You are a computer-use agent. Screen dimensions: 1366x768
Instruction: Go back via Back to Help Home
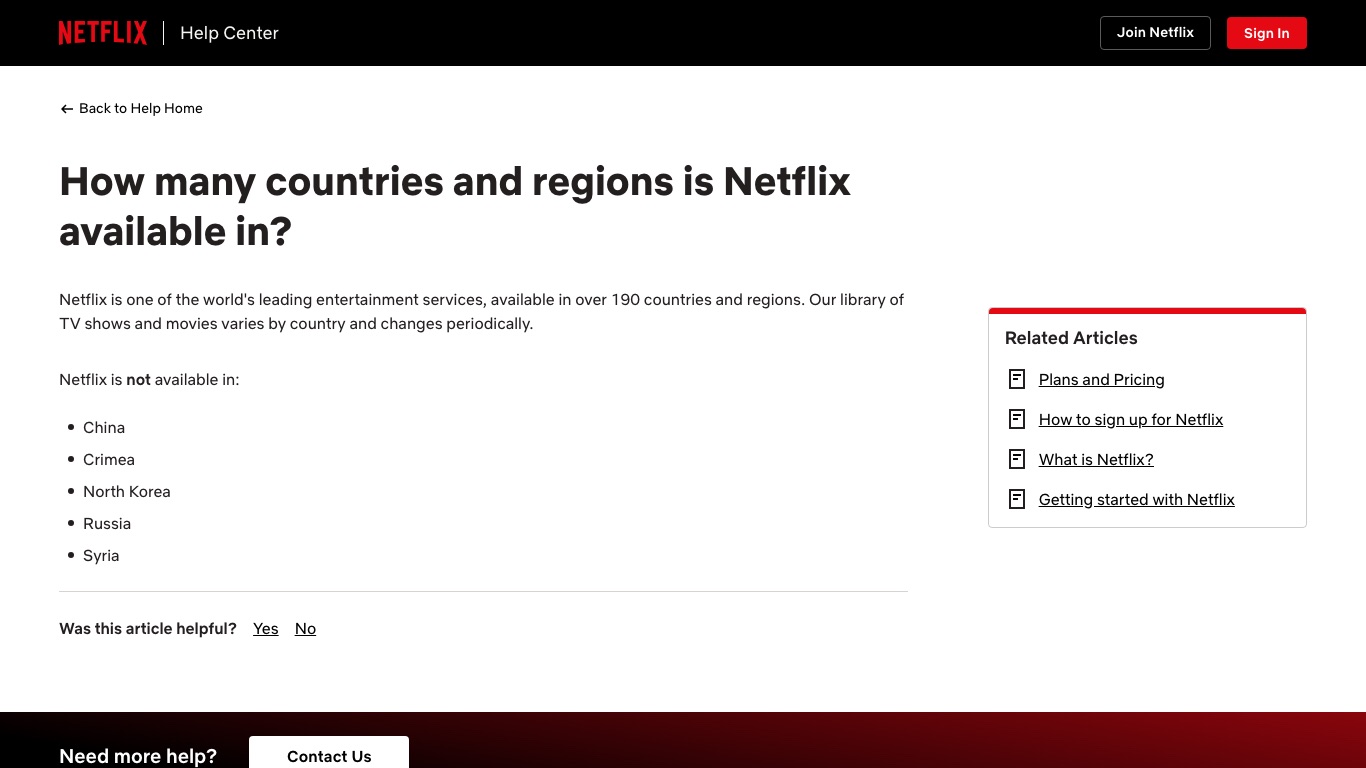(x=131, y=108)
